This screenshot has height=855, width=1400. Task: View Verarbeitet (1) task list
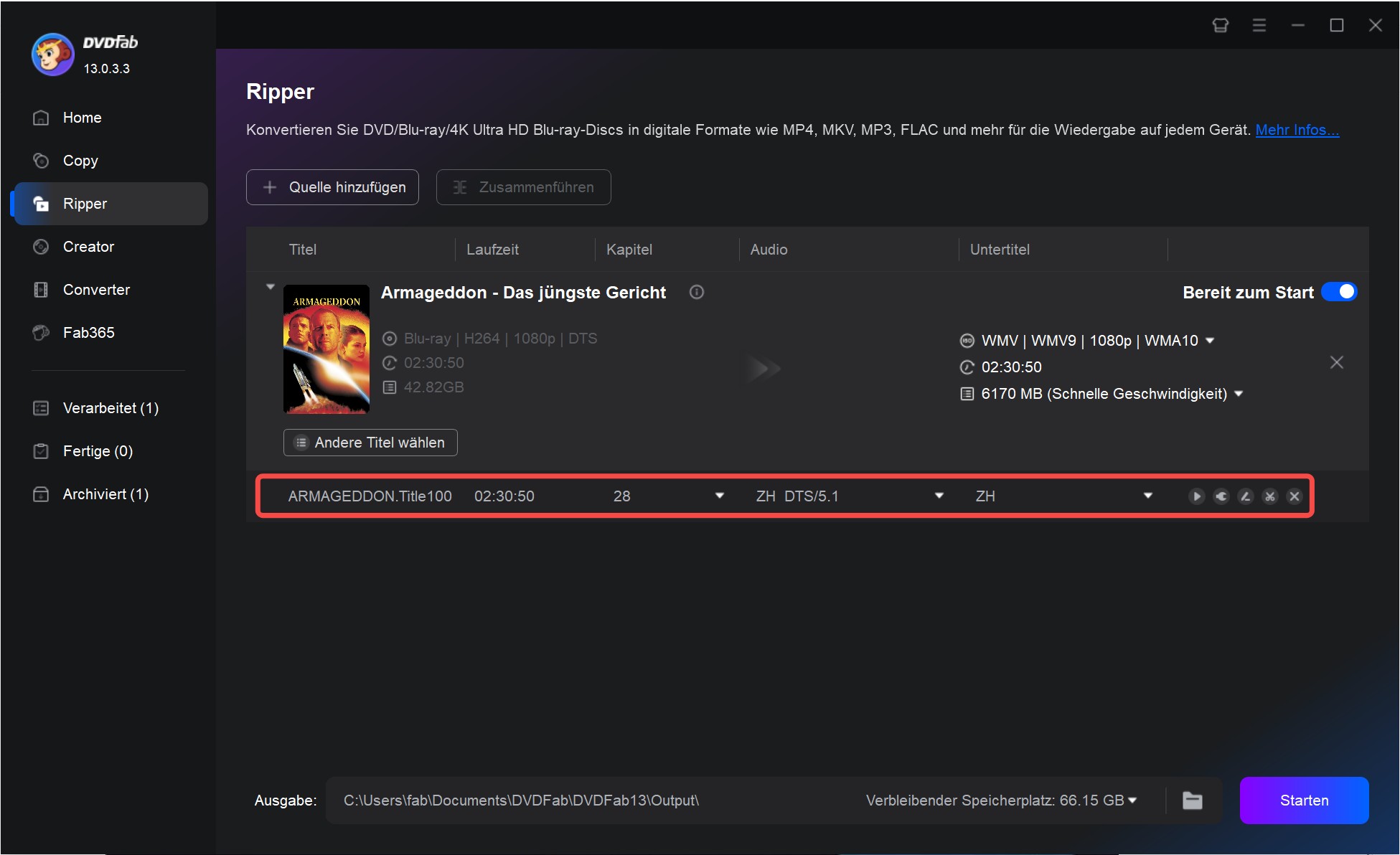pos(111,408)
